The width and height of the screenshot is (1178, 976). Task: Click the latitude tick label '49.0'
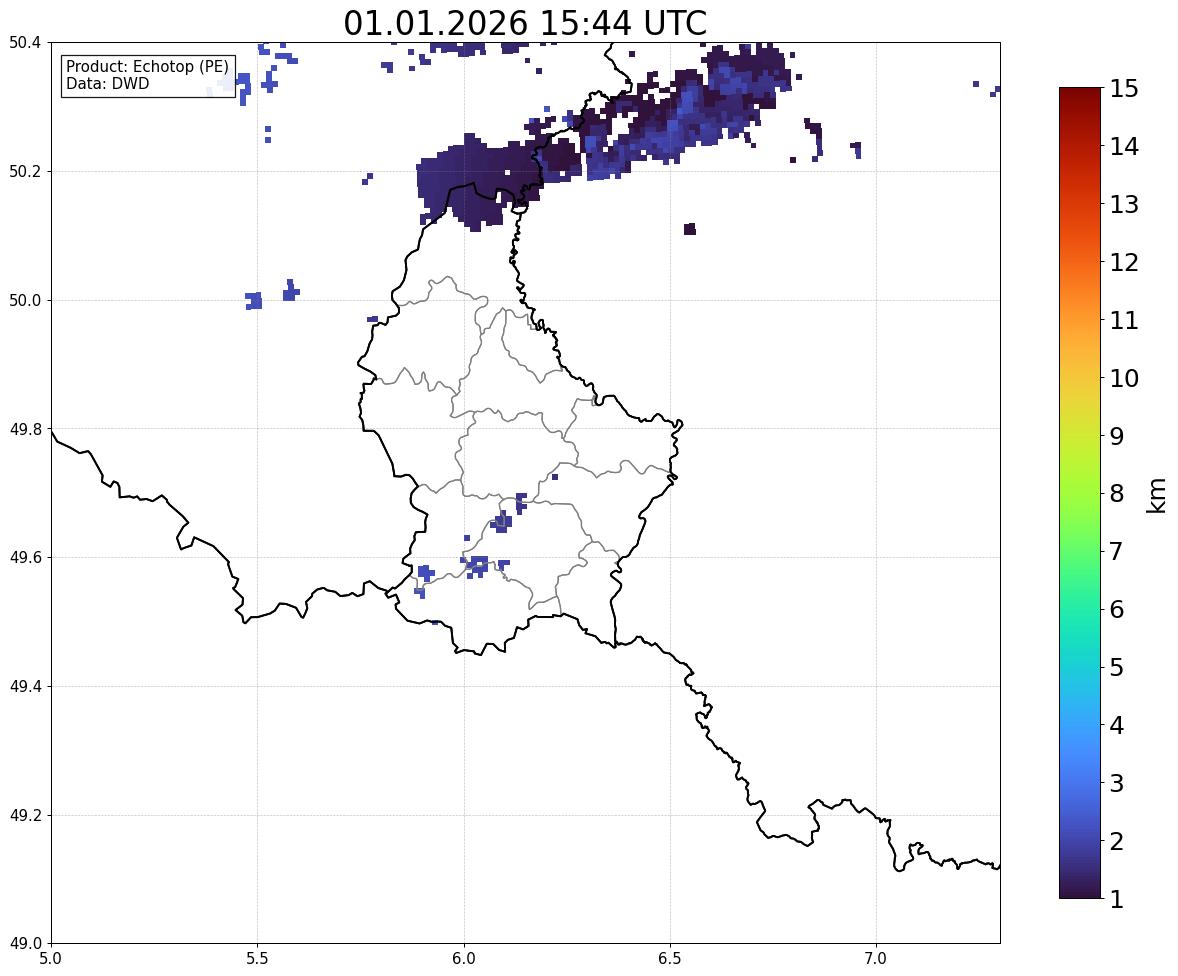coord(25,944)
